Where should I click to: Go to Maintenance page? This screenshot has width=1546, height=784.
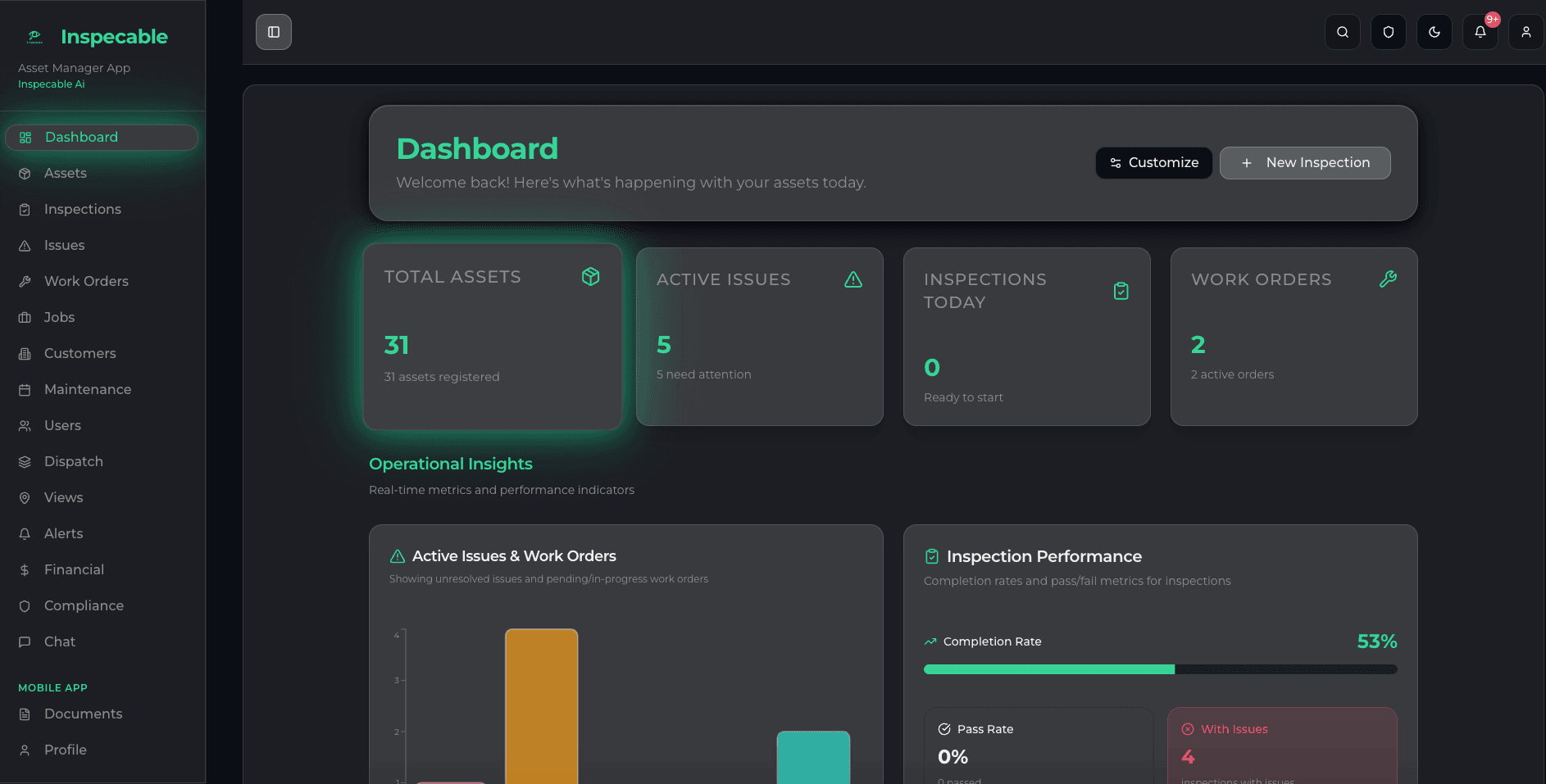pyautogui.click(x=102, y=390)
